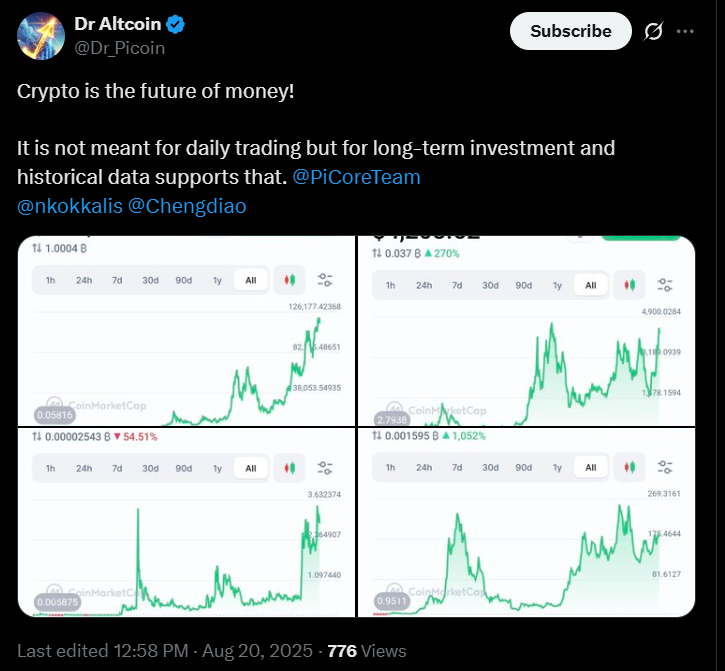Click candlestick icon in bottom-right chart
Screen dimensions: 725x671
coord(630,467)
